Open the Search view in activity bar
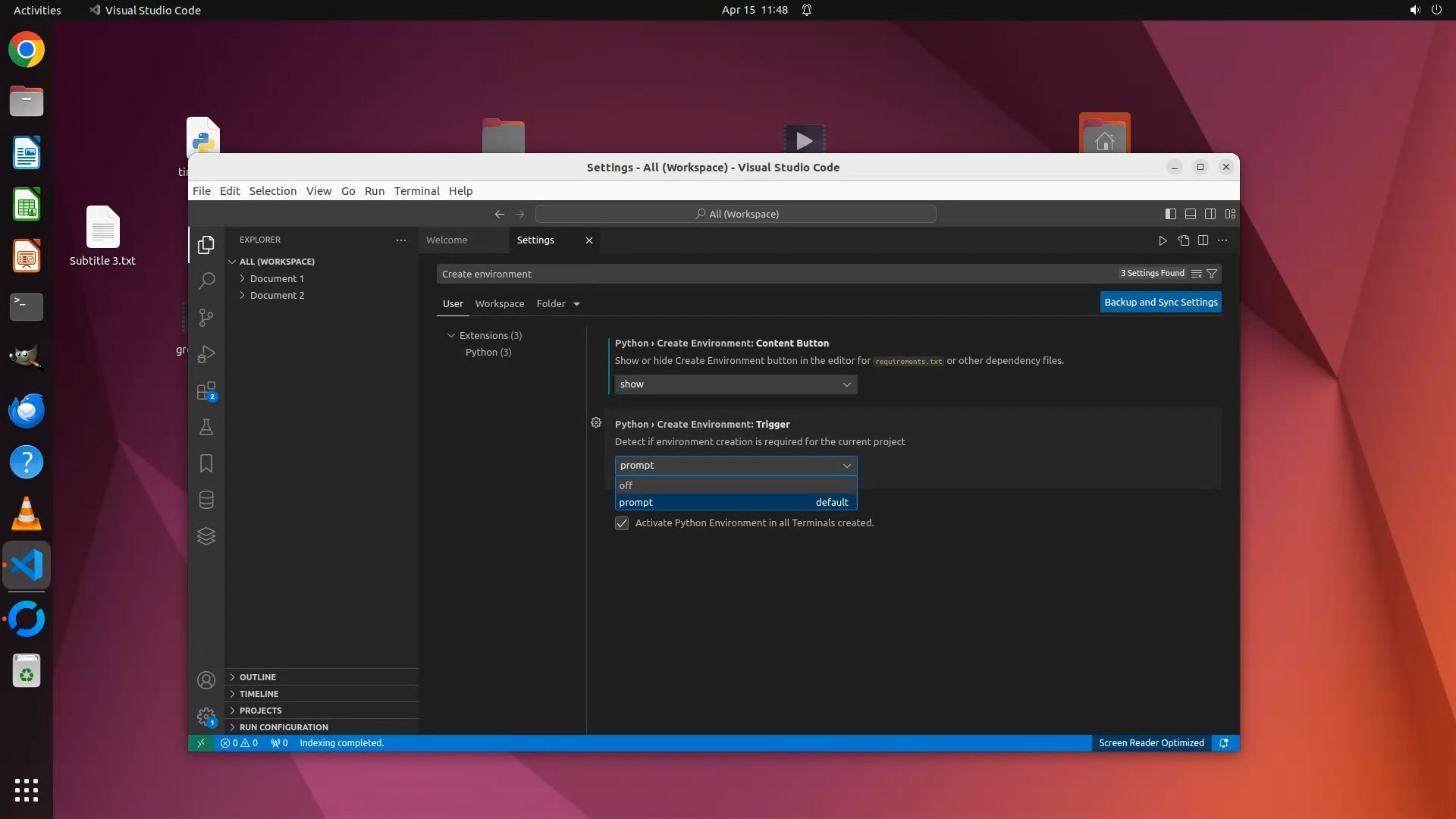 point(206,281)
